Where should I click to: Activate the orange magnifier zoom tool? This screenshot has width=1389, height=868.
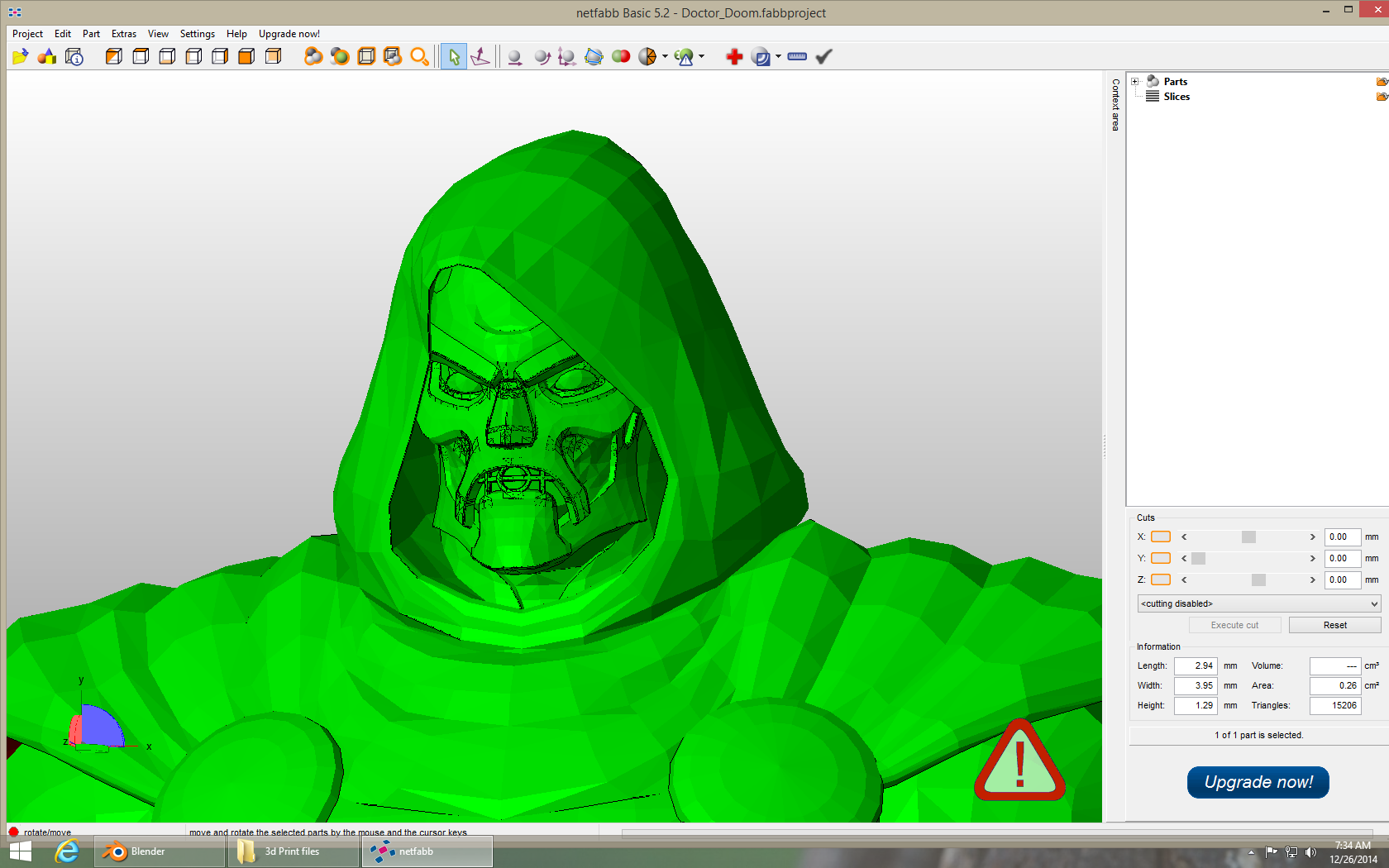(420, 56)
